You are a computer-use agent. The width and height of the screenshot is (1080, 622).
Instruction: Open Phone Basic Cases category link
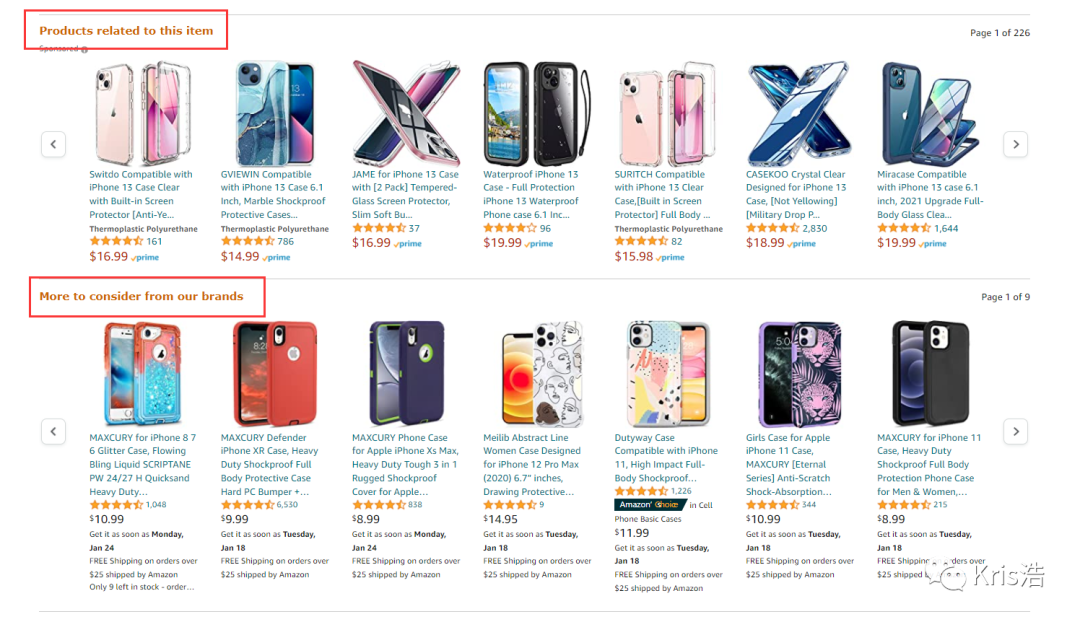[x=647, y=519]
